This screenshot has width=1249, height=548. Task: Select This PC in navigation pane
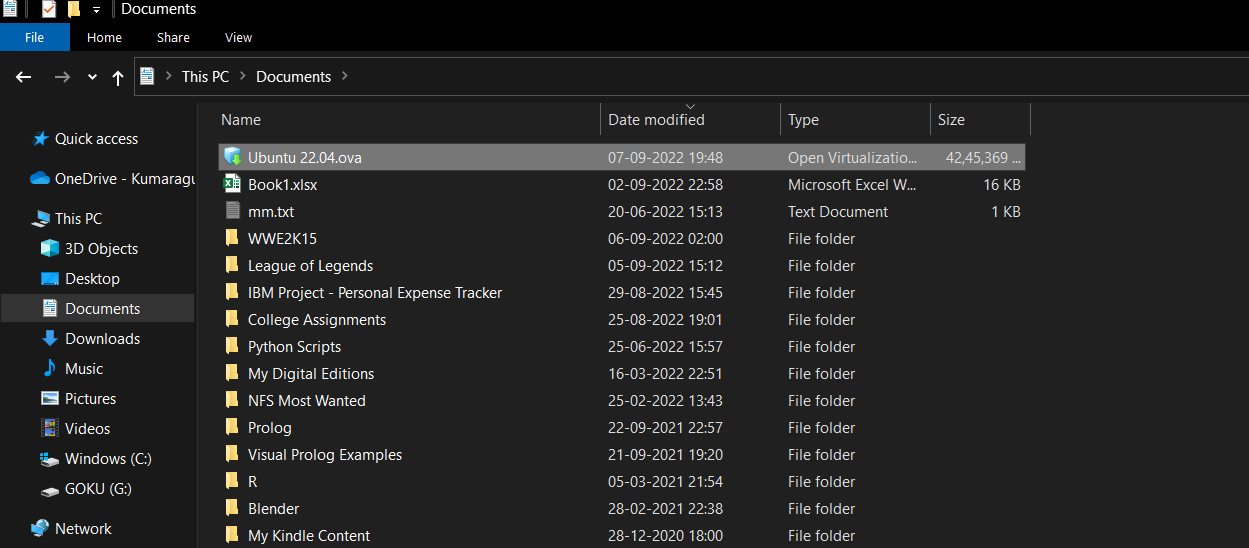[78, 218]
